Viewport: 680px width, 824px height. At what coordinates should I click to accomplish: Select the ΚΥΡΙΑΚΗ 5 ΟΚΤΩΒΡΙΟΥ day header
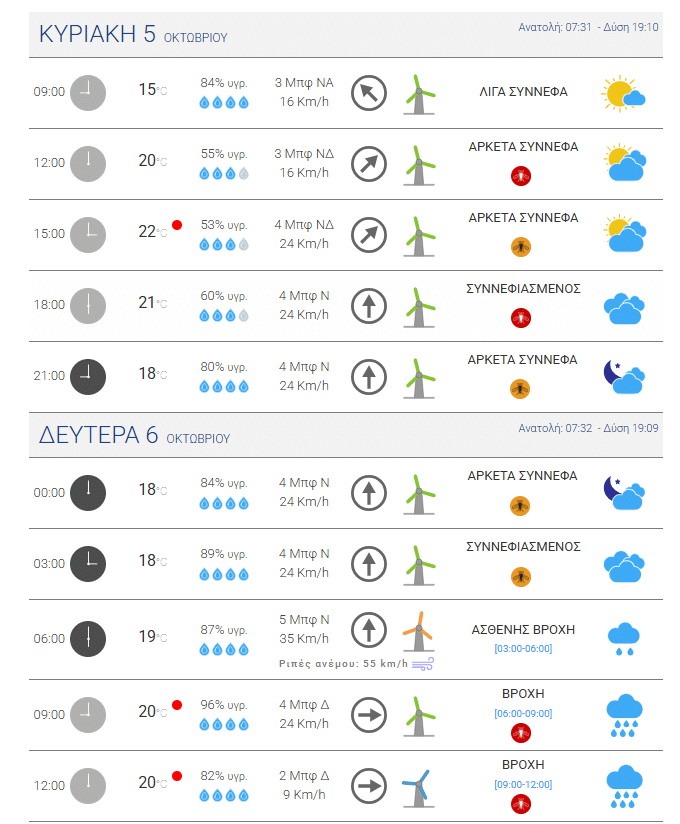pos(133,35)
